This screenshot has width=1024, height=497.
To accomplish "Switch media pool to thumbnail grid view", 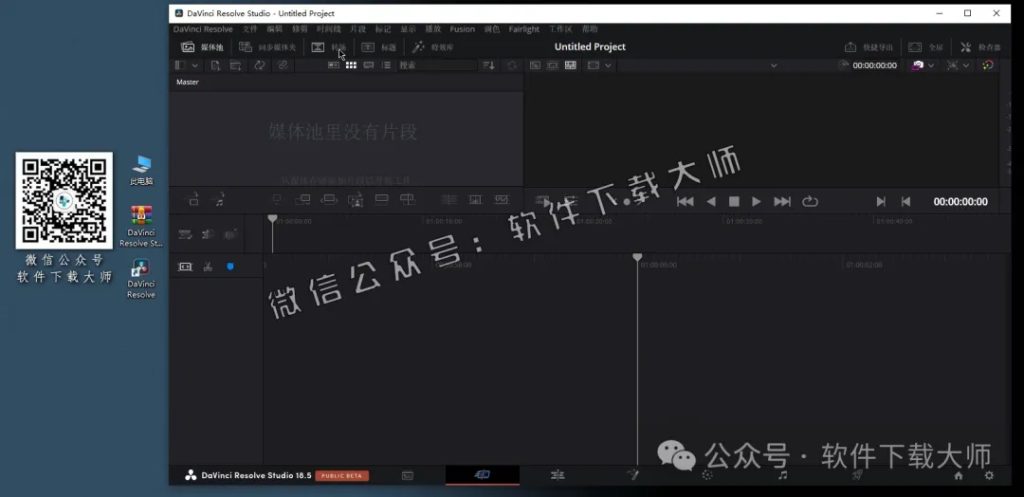I will (x=351, y=65).
